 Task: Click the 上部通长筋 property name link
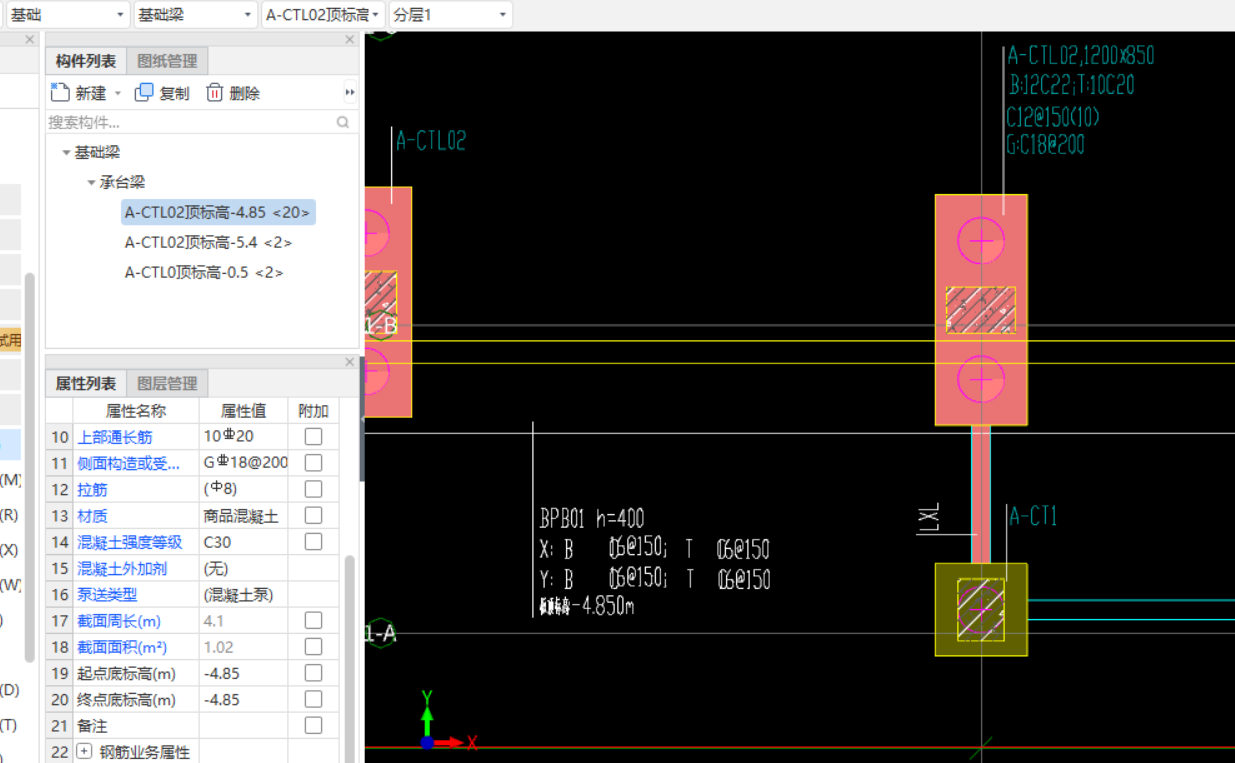click(x=115, y=437)
